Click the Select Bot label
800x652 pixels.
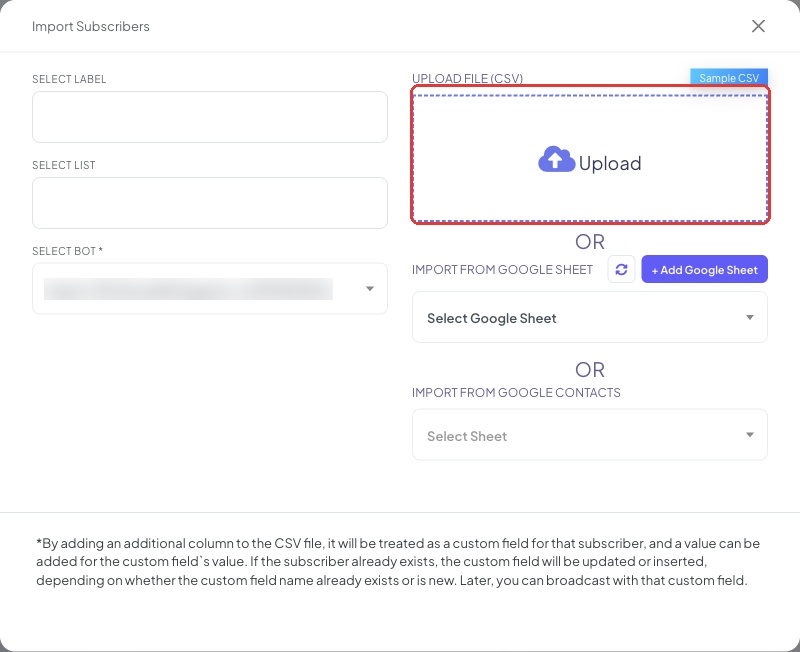[x=67, y=251]
